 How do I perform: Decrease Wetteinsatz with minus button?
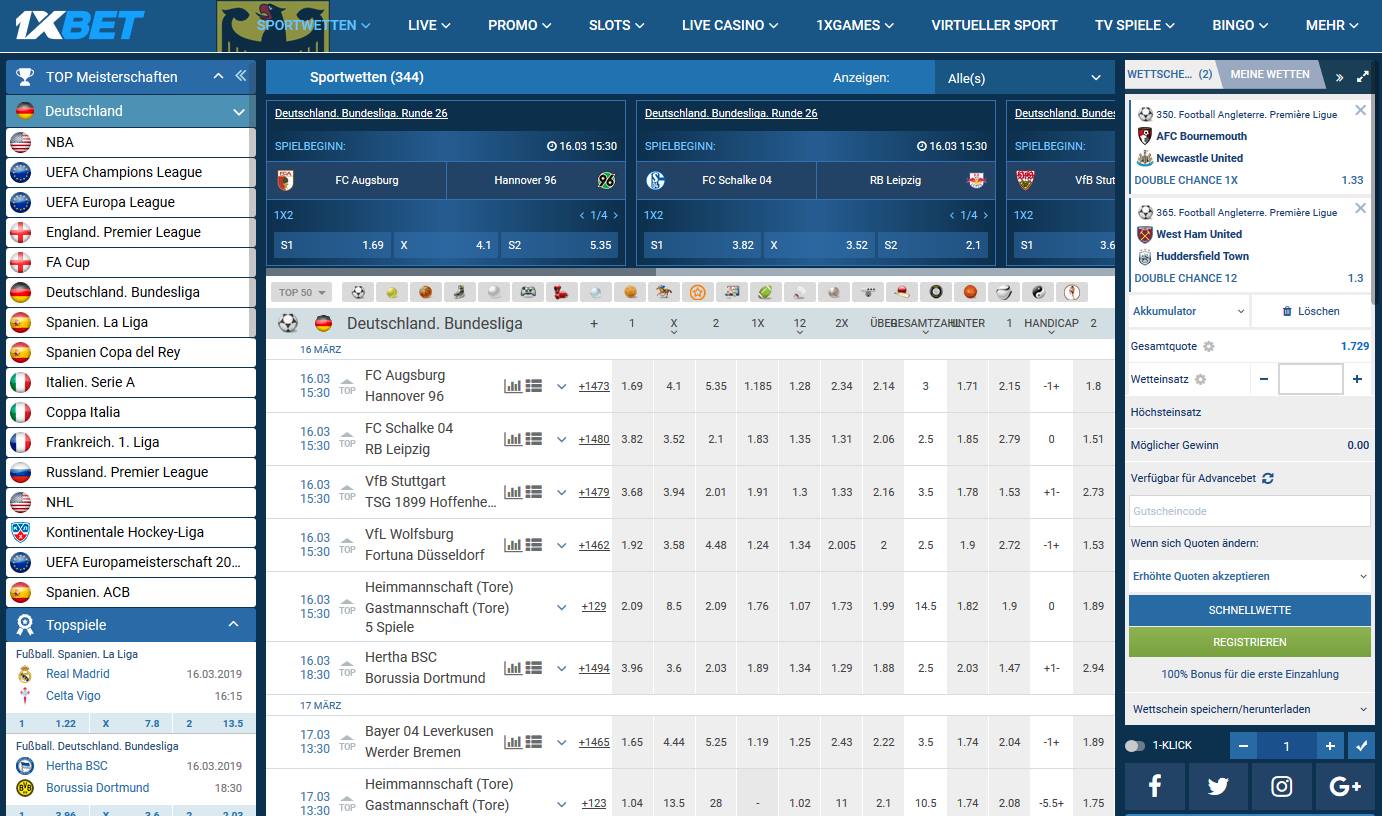(1264, 379)
